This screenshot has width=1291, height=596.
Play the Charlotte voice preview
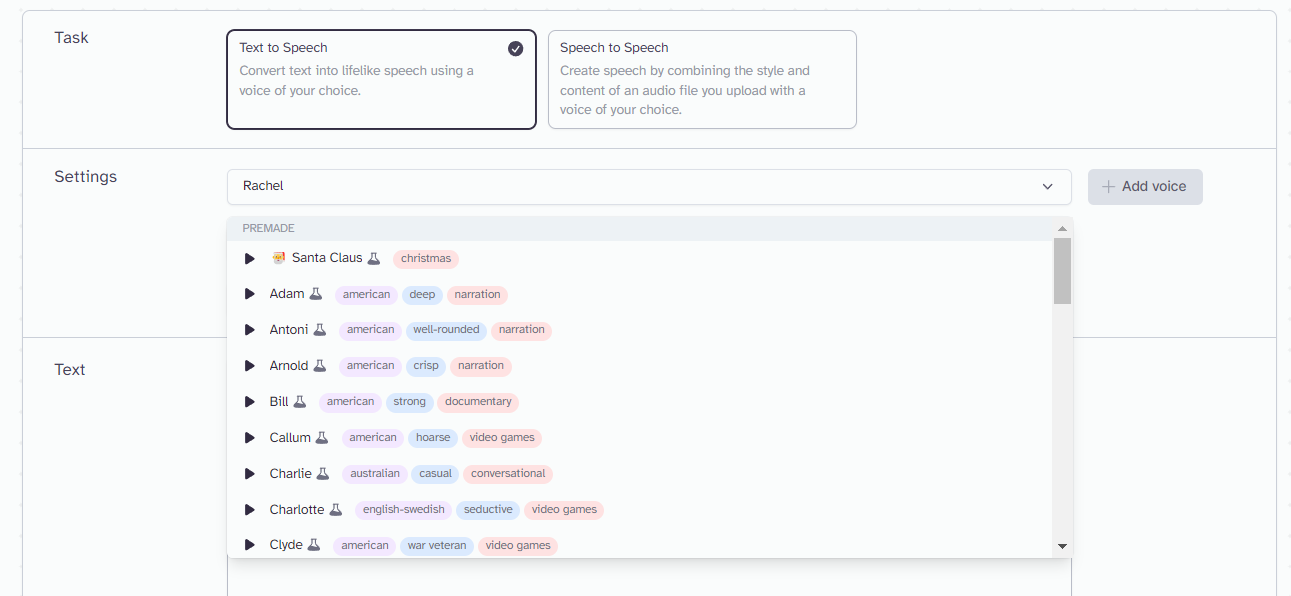pyautogui.click(x=250, y=510)
